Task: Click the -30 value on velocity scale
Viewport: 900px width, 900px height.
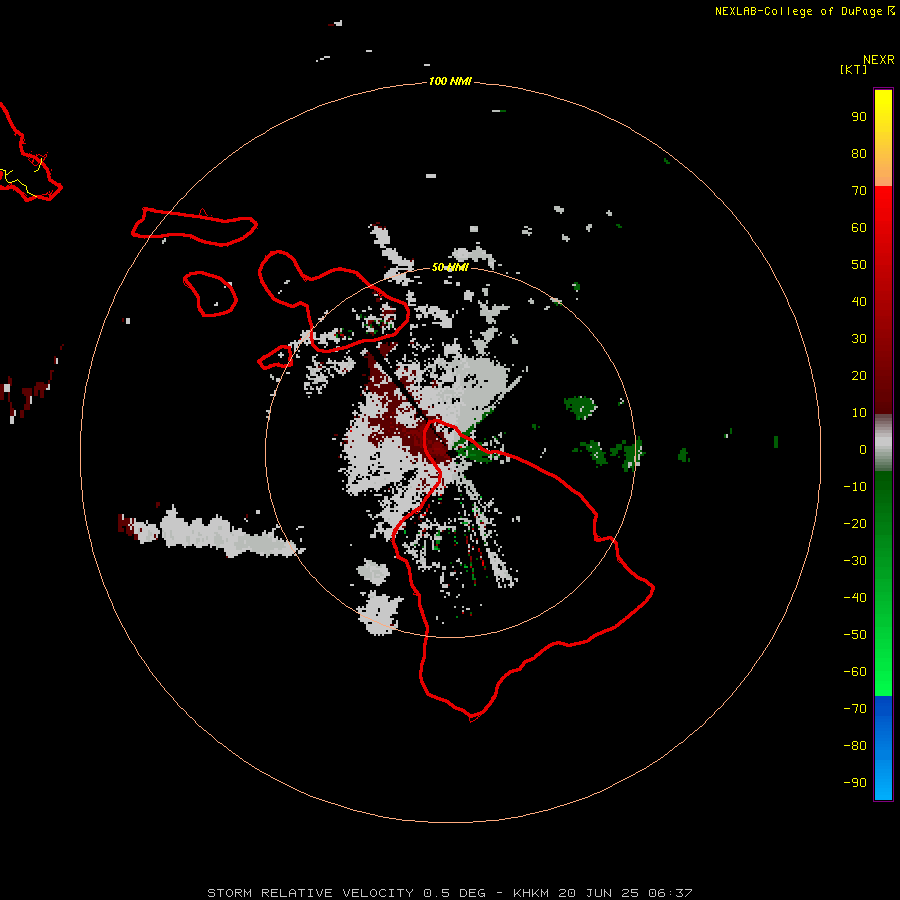Action: [x=855, y=561]
